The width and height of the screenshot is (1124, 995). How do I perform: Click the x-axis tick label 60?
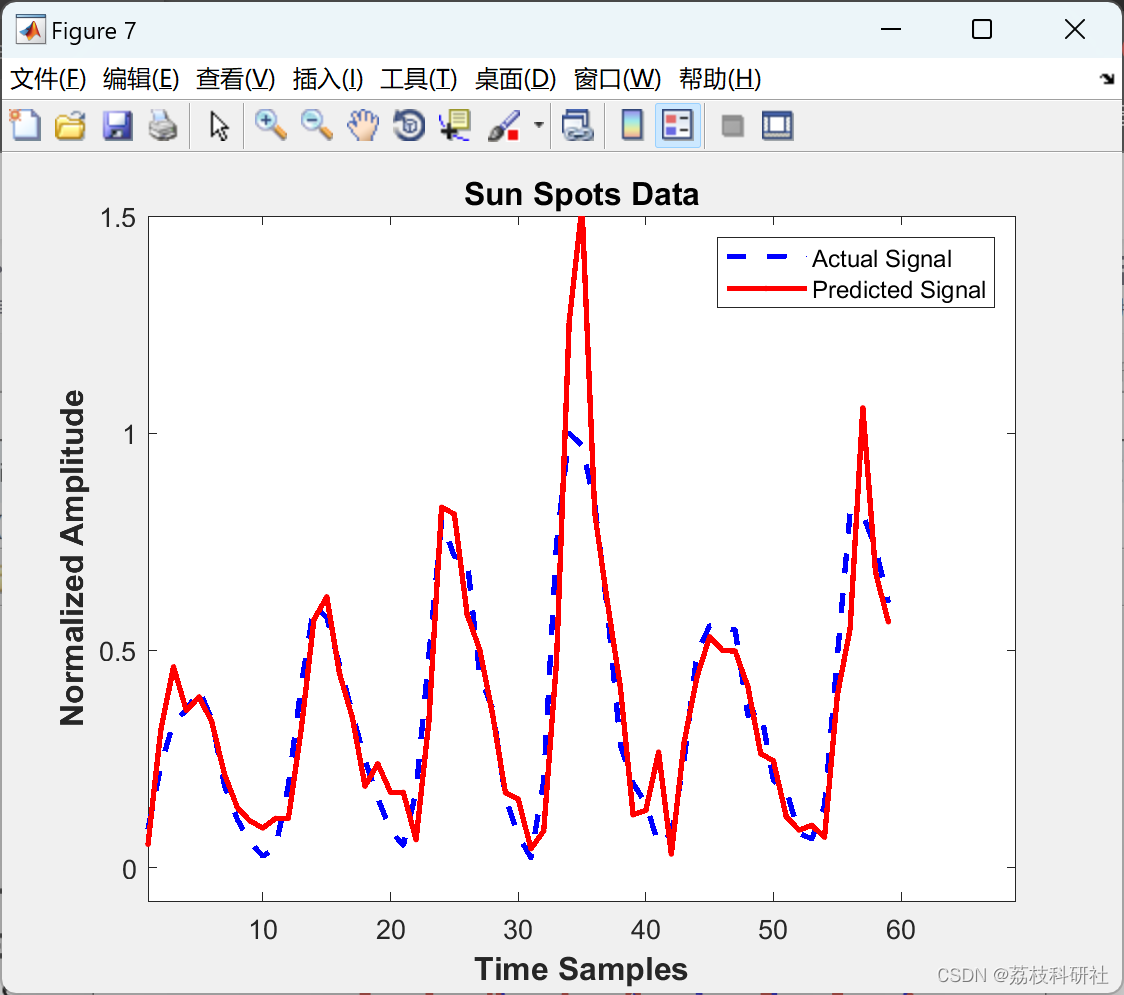(900, 930)
